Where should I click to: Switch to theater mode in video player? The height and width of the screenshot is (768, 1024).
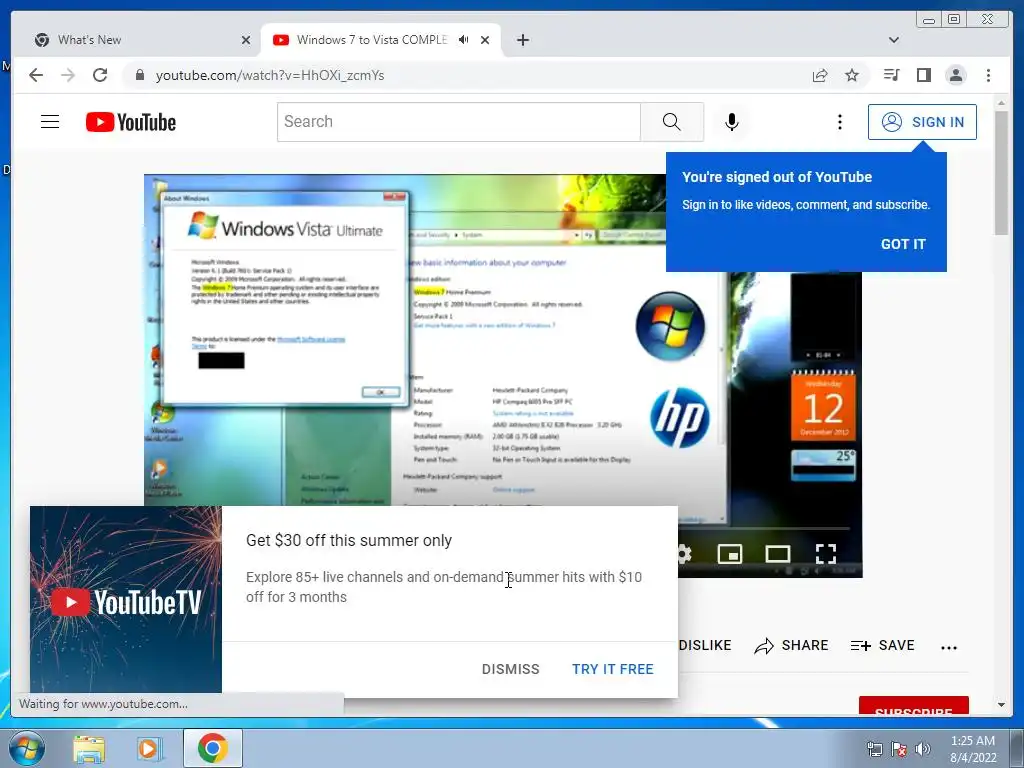click(778, 554)
